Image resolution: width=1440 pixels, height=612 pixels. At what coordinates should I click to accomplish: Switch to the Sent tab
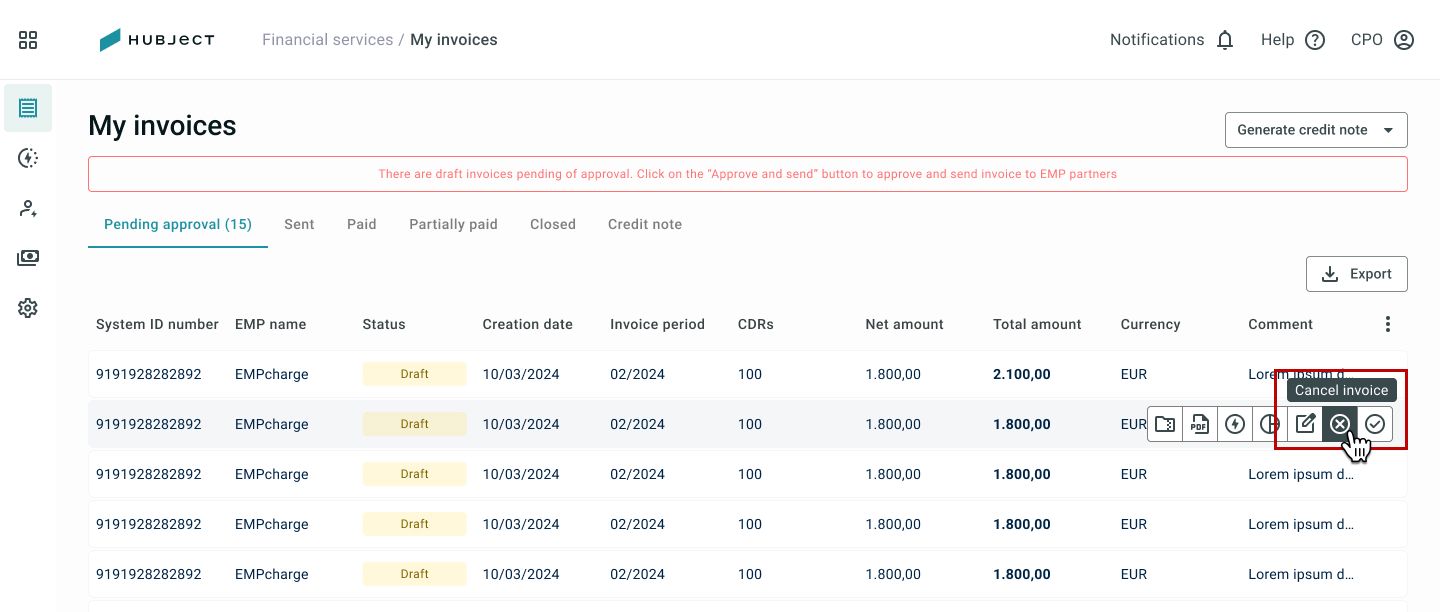click(x=299, y=224)
